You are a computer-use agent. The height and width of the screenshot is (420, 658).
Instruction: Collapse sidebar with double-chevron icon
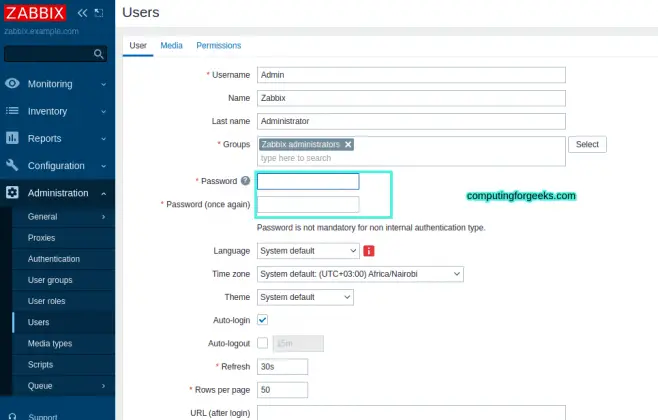pos(82,13)
